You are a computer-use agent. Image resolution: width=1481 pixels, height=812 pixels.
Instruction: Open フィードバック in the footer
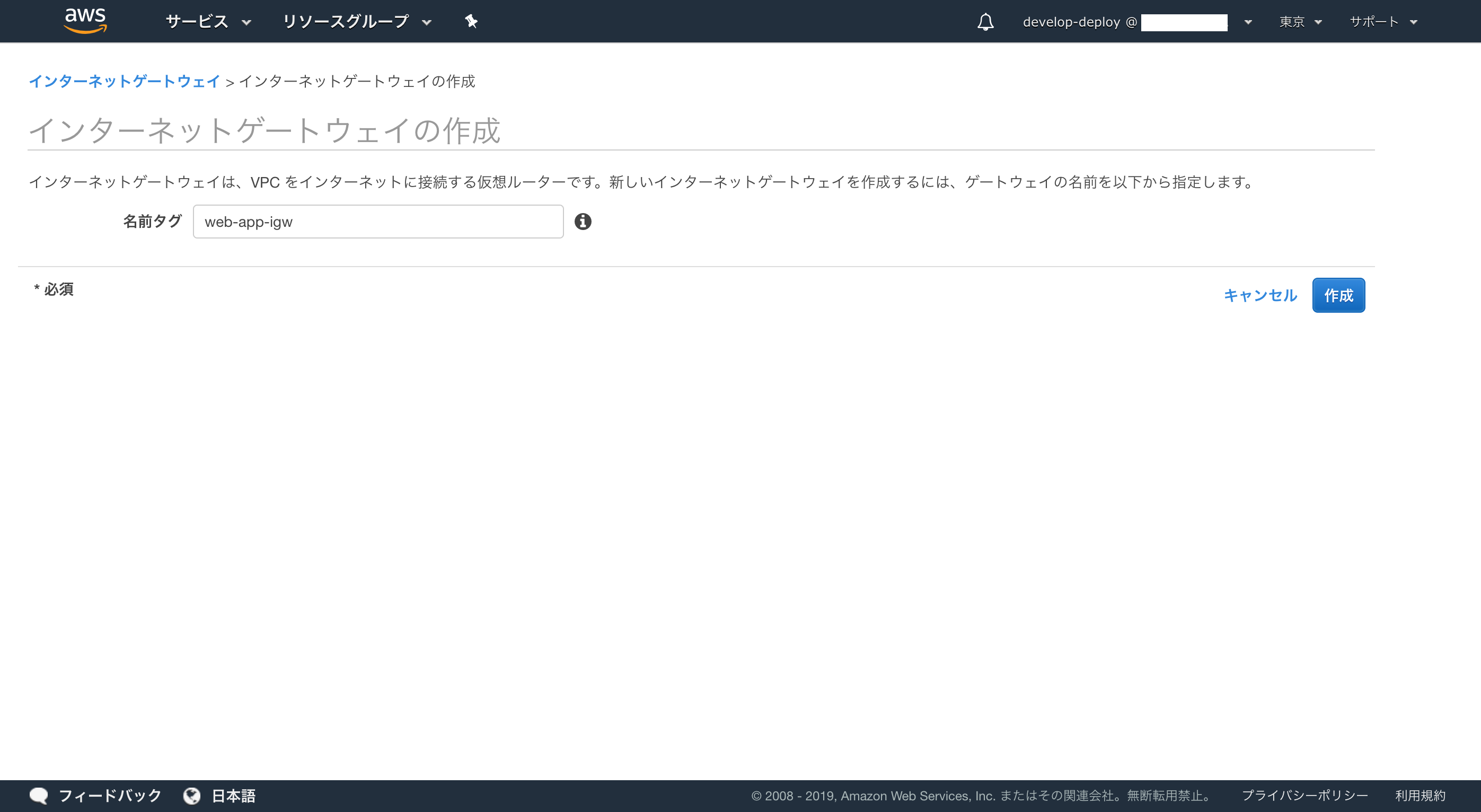[x=110, y=796]
